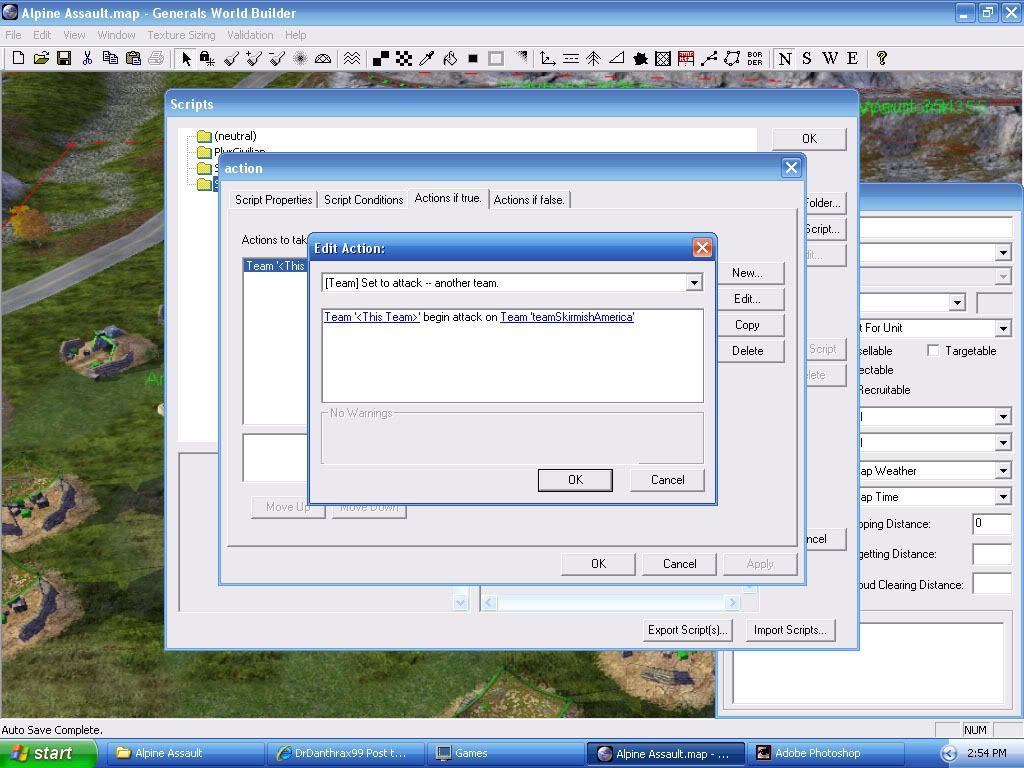Click the Export Script(s)... button

[687, 630]
